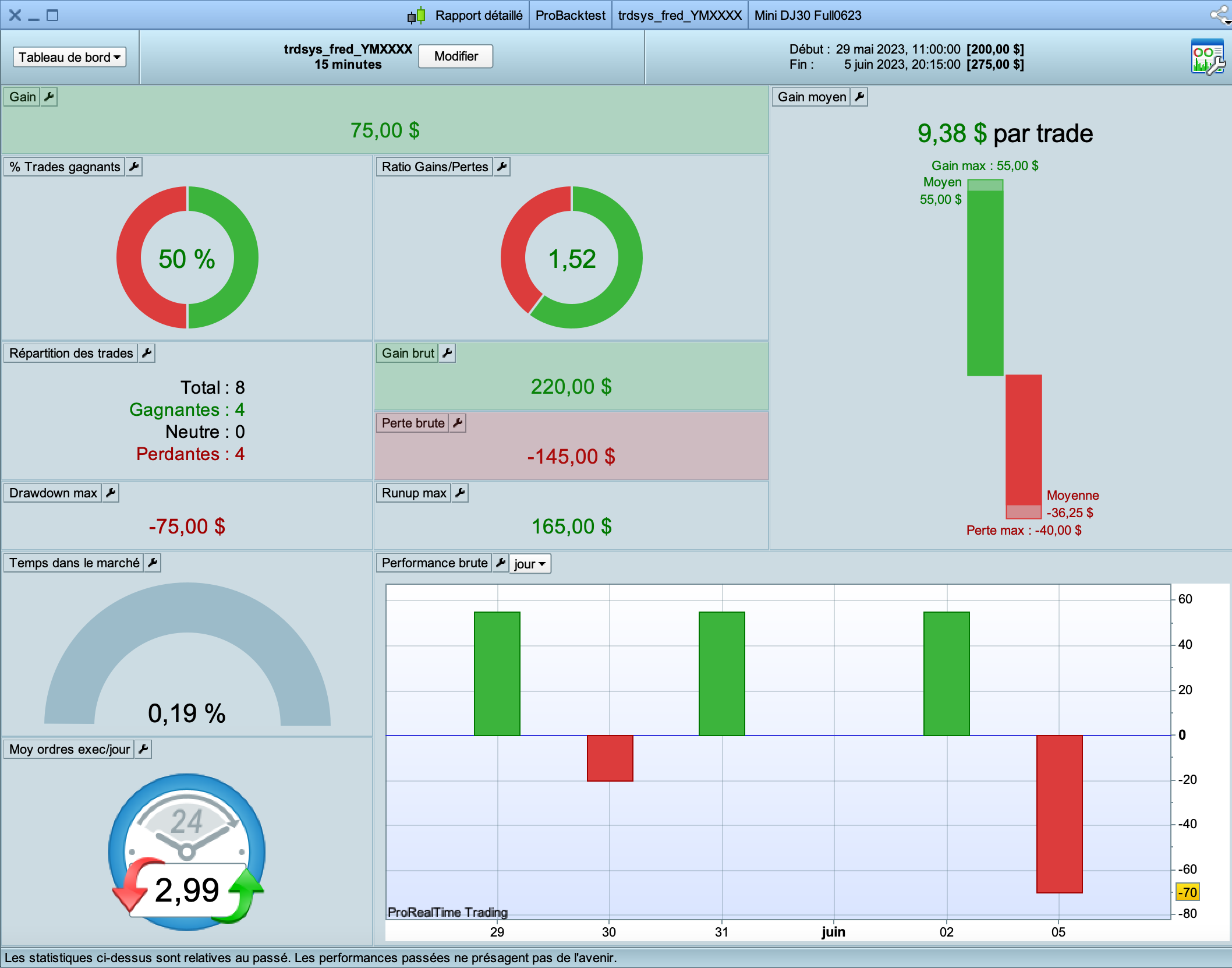1232x968 pixels.
Task: Click the share icon in title bar
Action: 1219,15
